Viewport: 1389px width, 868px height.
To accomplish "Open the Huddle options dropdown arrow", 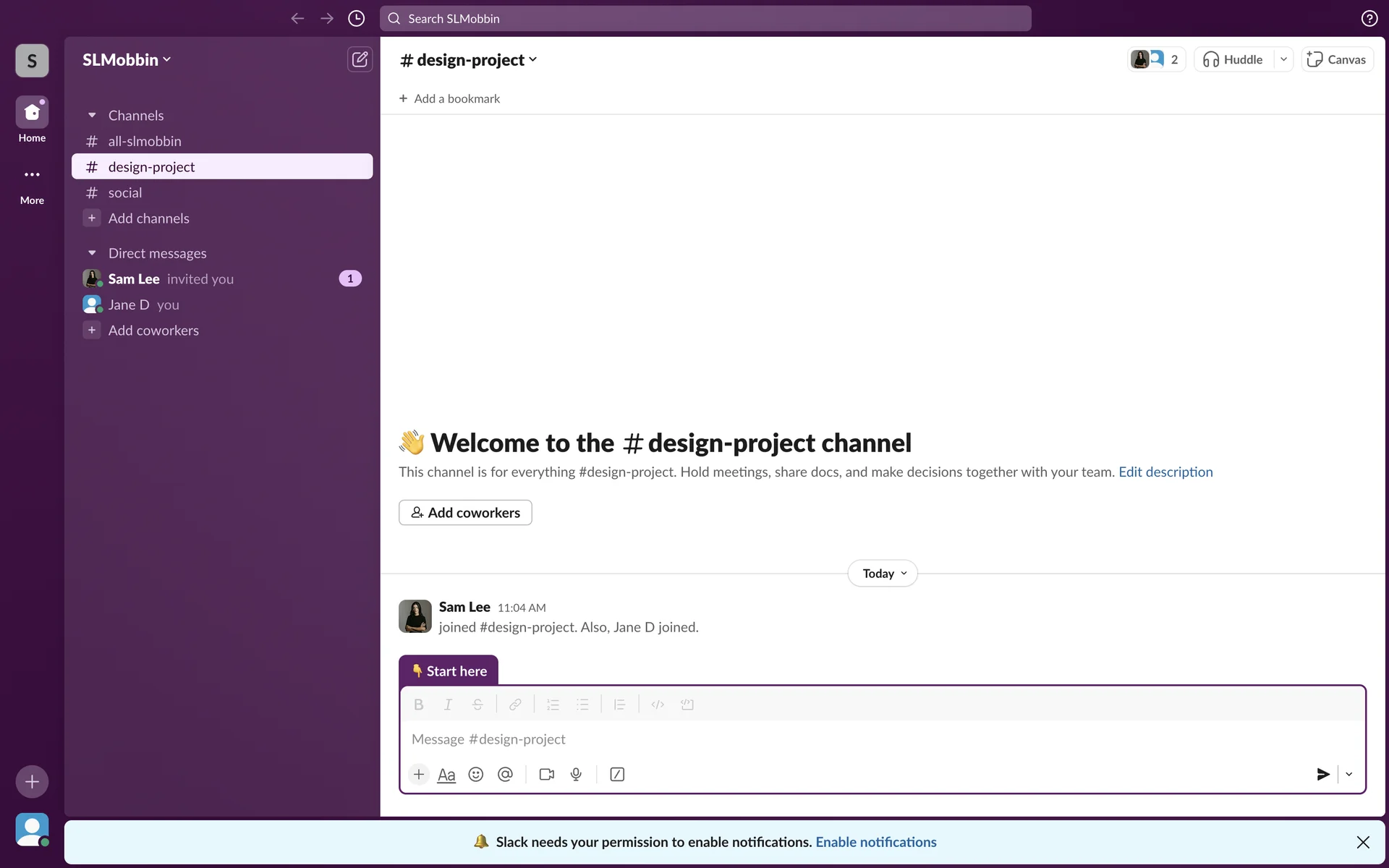I will [x=1283, y=59].
